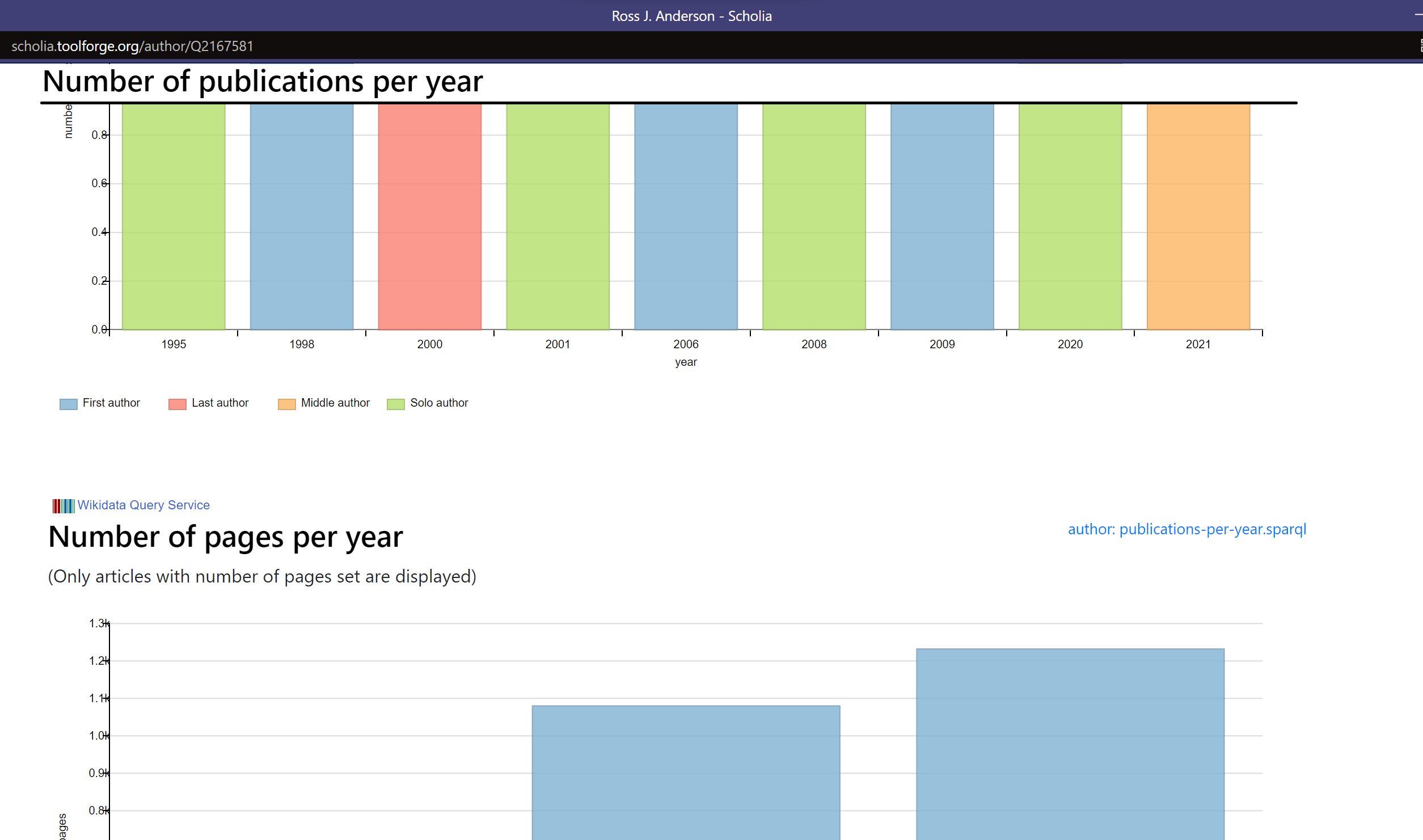Screen dimensions: 1423x840
Task: Toggle the First author legend label
Action: tap(111, 403)
